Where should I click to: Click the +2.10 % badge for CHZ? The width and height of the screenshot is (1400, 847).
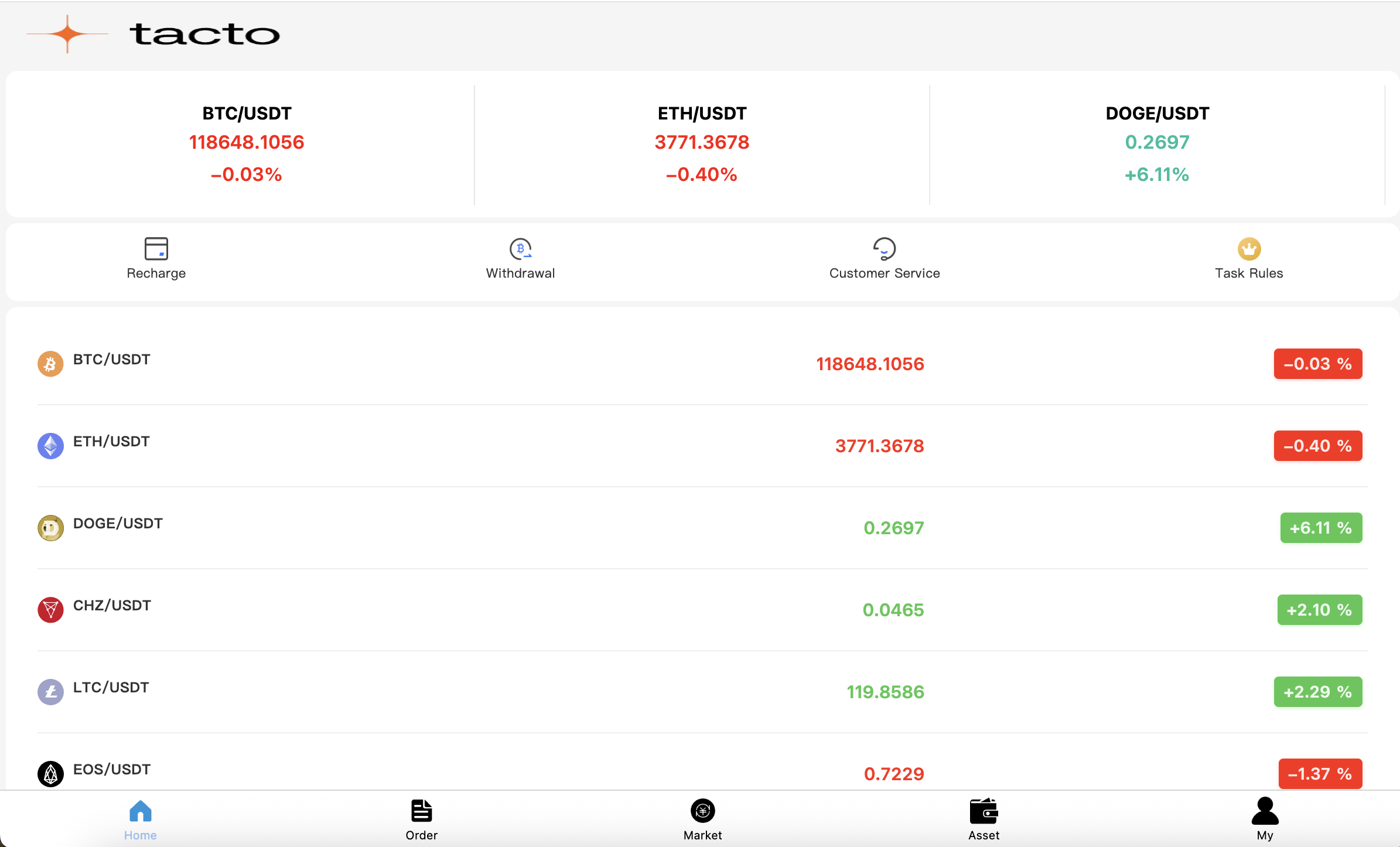pyautogui.click(x=1320, y=610)
